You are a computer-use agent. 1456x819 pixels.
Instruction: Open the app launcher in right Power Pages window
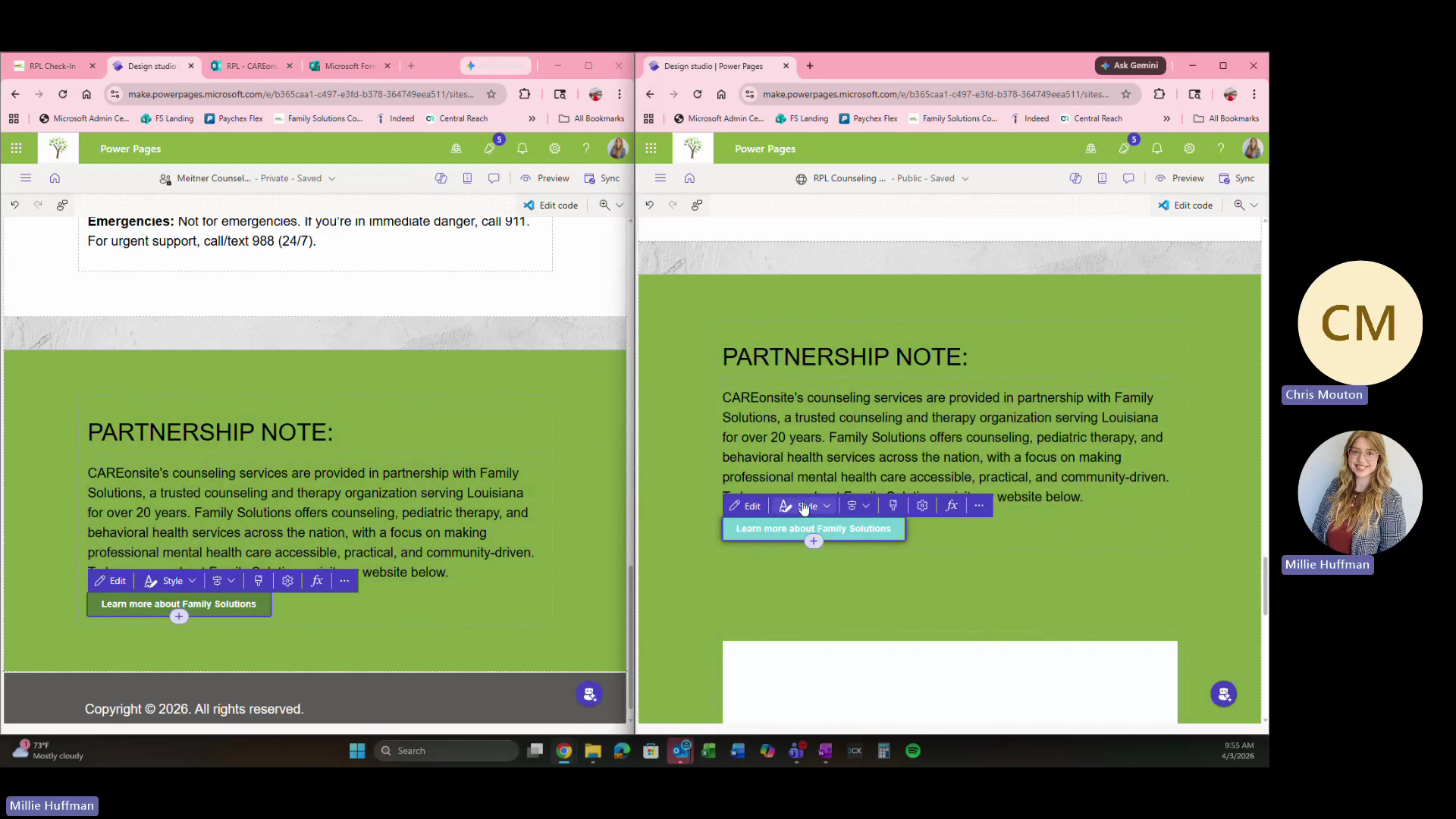point(651,149)
